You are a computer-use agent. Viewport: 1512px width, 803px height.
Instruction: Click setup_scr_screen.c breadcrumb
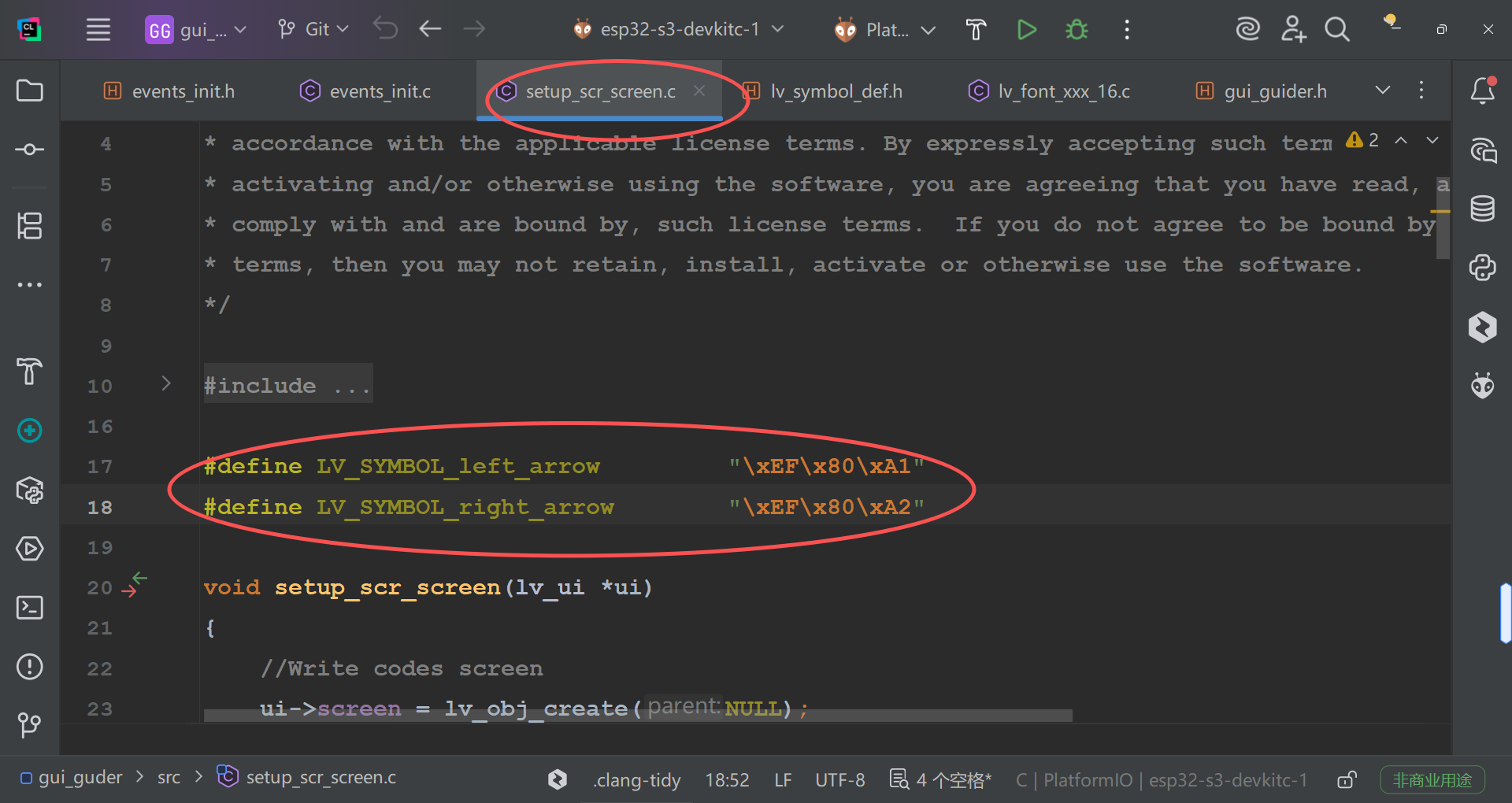pos(307,778)
